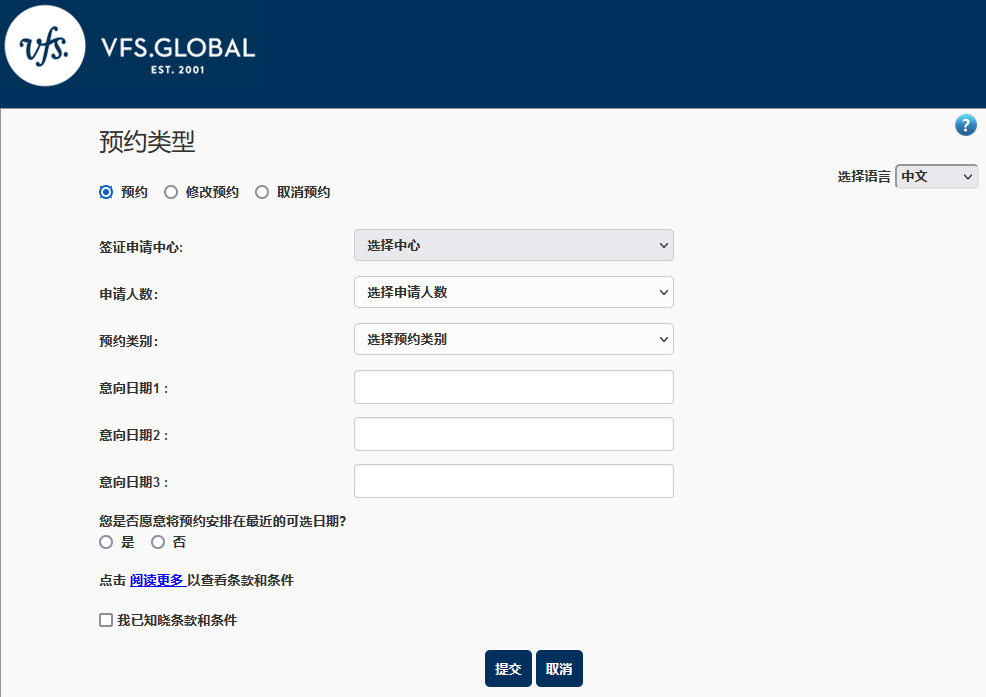
Task: Open the 选择语言 language dropdown
Action: [x=936, y=177]
